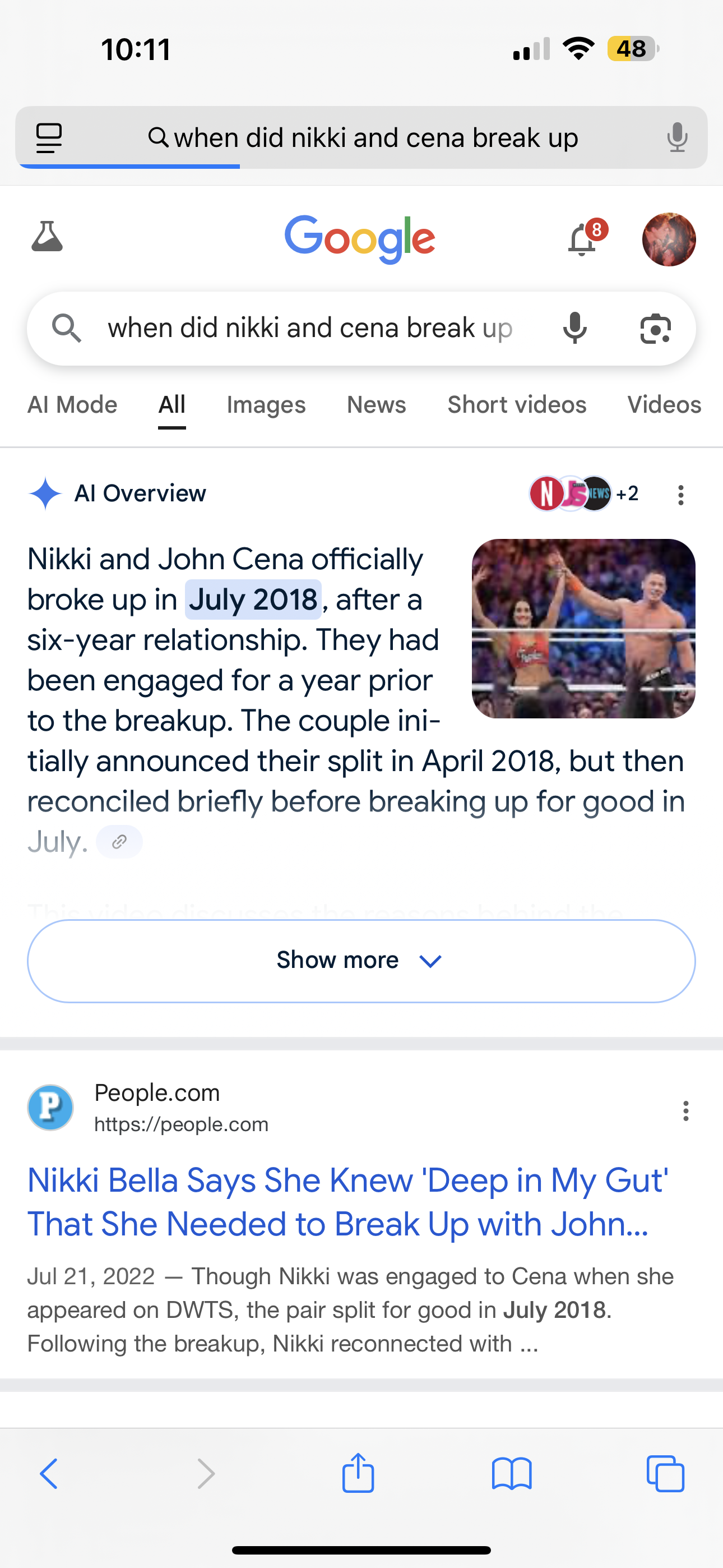The height and width of the screenshot is (1568, 723).
Task: Open Google notifications bell
Action: pyautogui.click(x=582, y=239)
